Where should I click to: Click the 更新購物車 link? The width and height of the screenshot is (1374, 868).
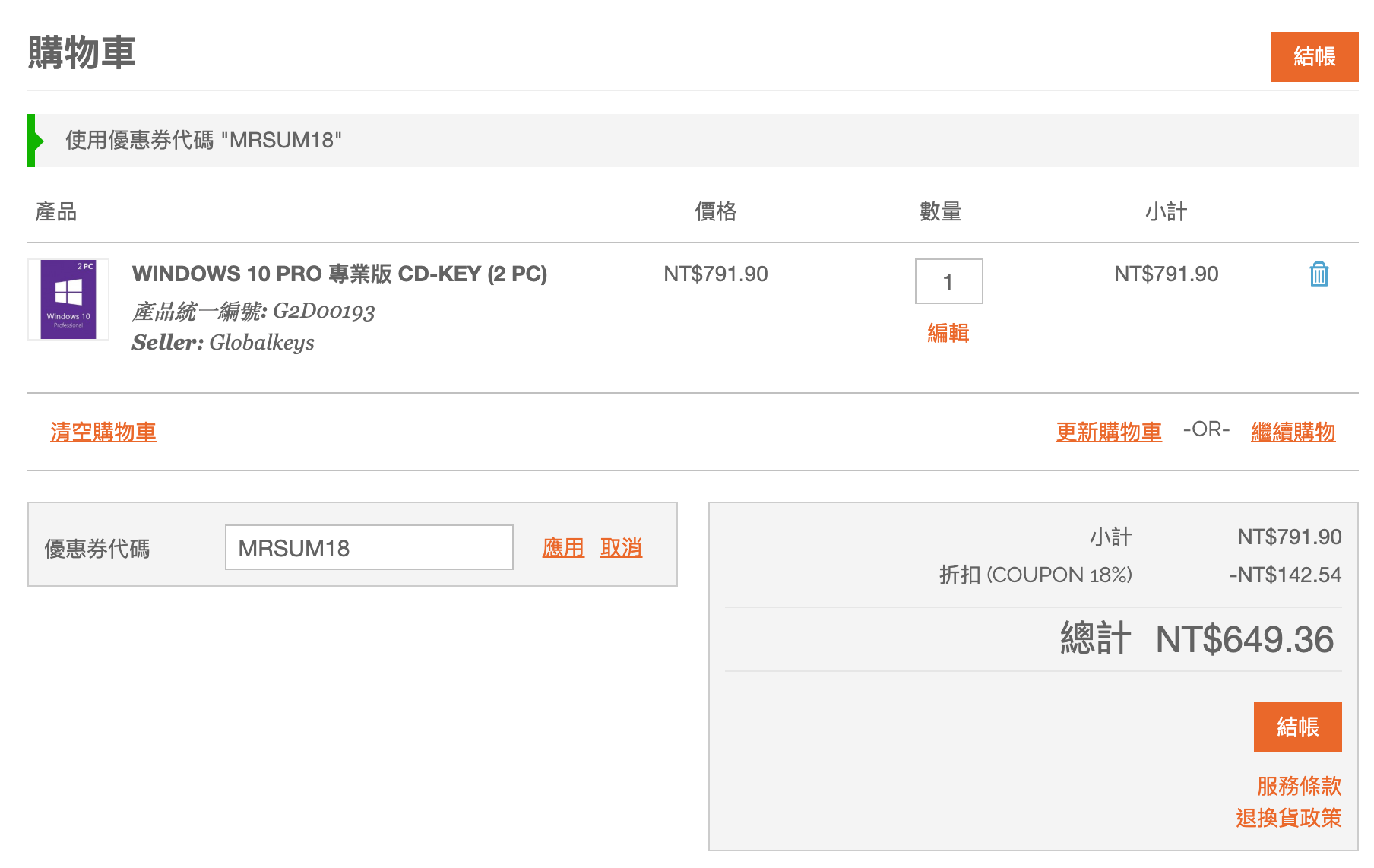[1108, 432]
